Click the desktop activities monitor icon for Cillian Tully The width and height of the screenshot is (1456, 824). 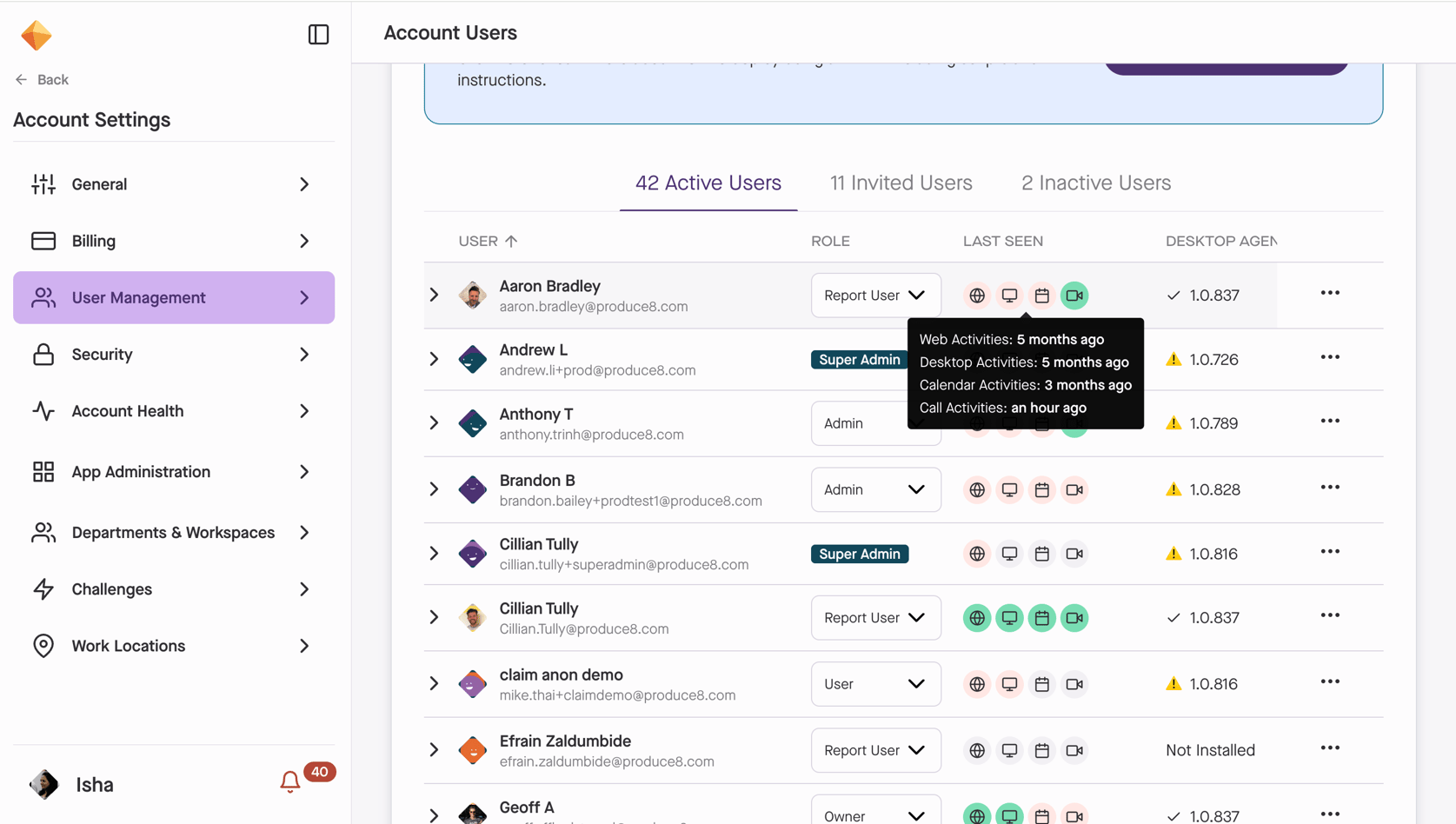[x=1009, y=617]
